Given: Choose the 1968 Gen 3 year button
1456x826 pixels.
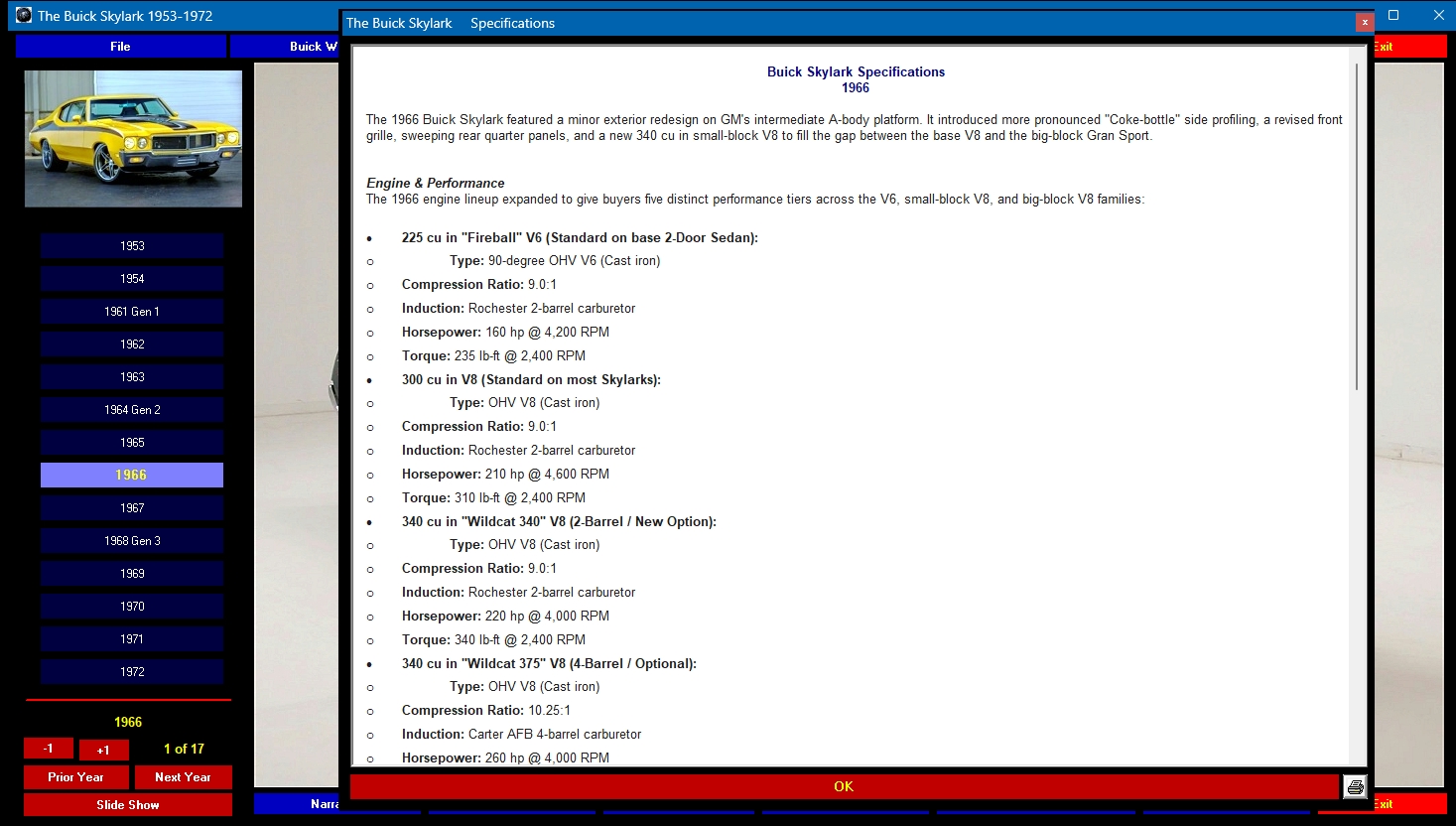Looking at the screenshot, I should click(132, 541).
